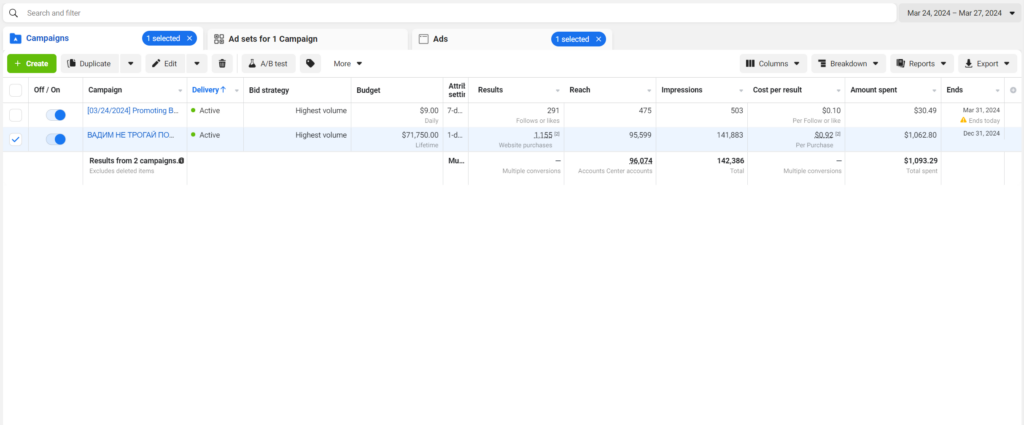Image resolution: width=1024 pixels, height=425 pixels.
Task: Click the Search and filter field
Action: tap(450, 13)
